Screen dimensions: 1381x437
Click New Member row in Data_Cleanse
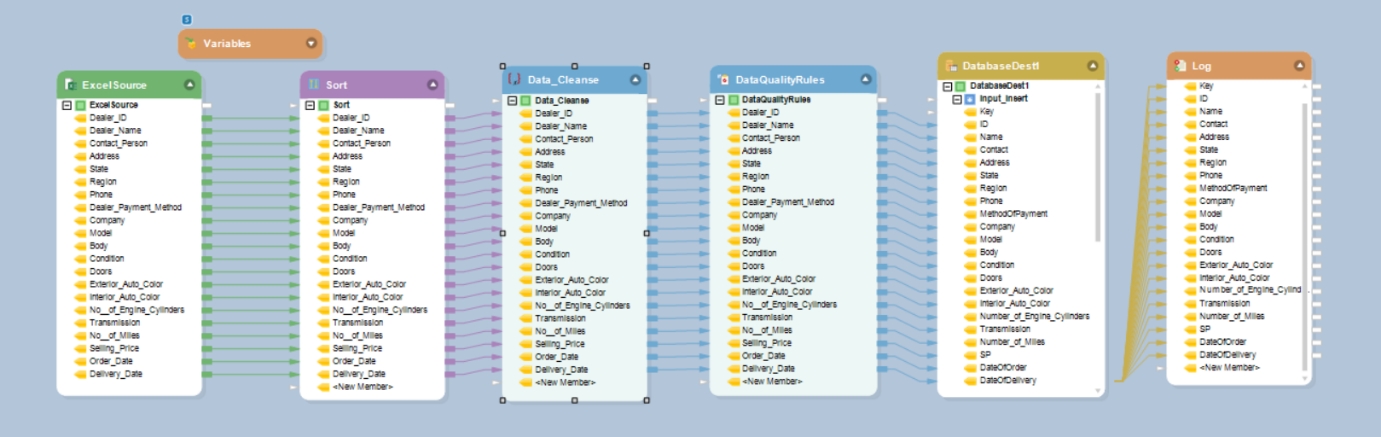(565, 382)
